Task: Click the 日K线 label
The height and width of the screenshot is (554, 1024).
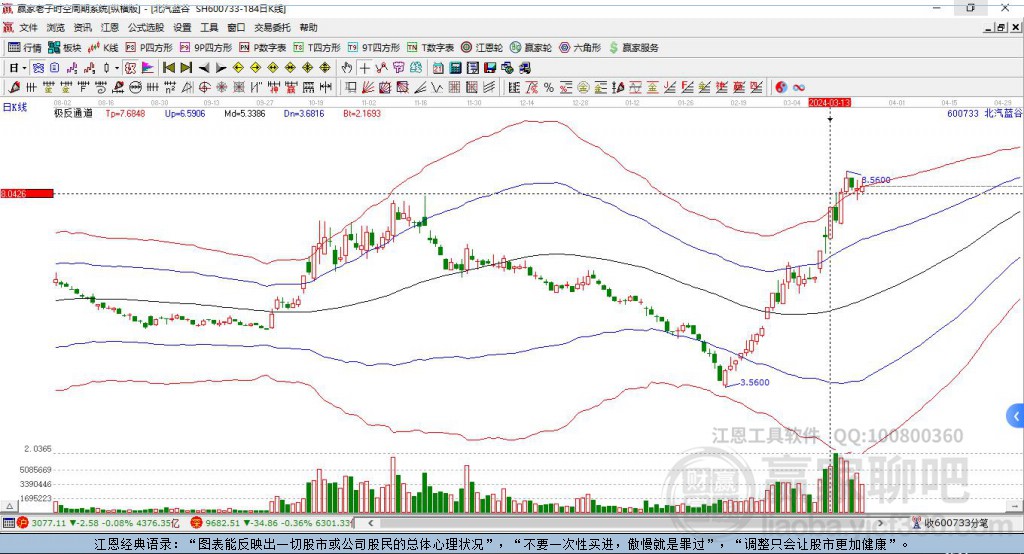Action: (x=14, y=107)
